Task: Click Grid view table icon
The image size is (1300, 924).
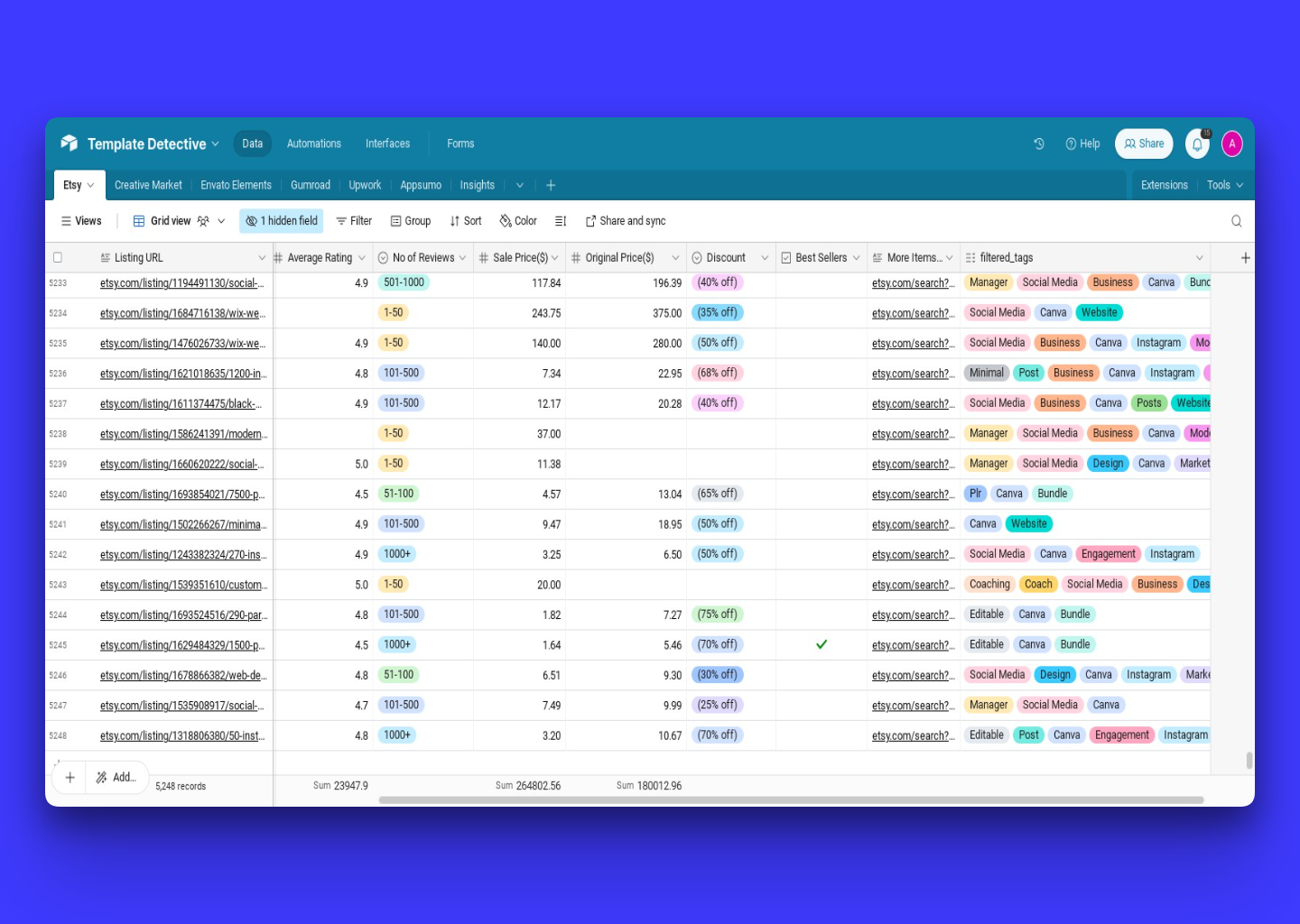Action: (139, 221)
